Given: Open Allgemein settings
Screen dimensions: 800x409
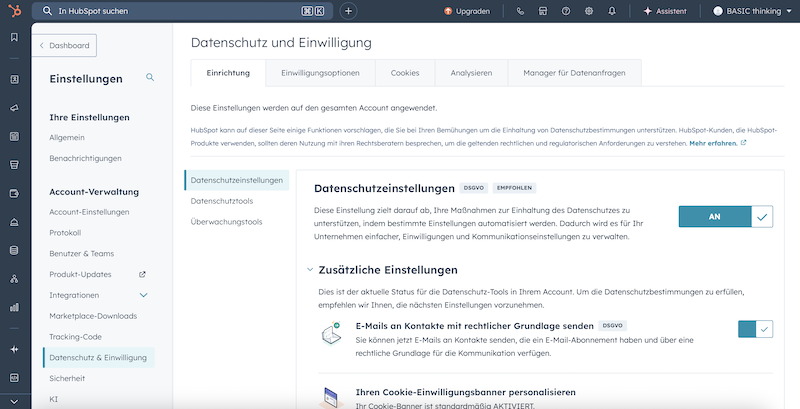Looking at the screenshot, I should point(67,138).
